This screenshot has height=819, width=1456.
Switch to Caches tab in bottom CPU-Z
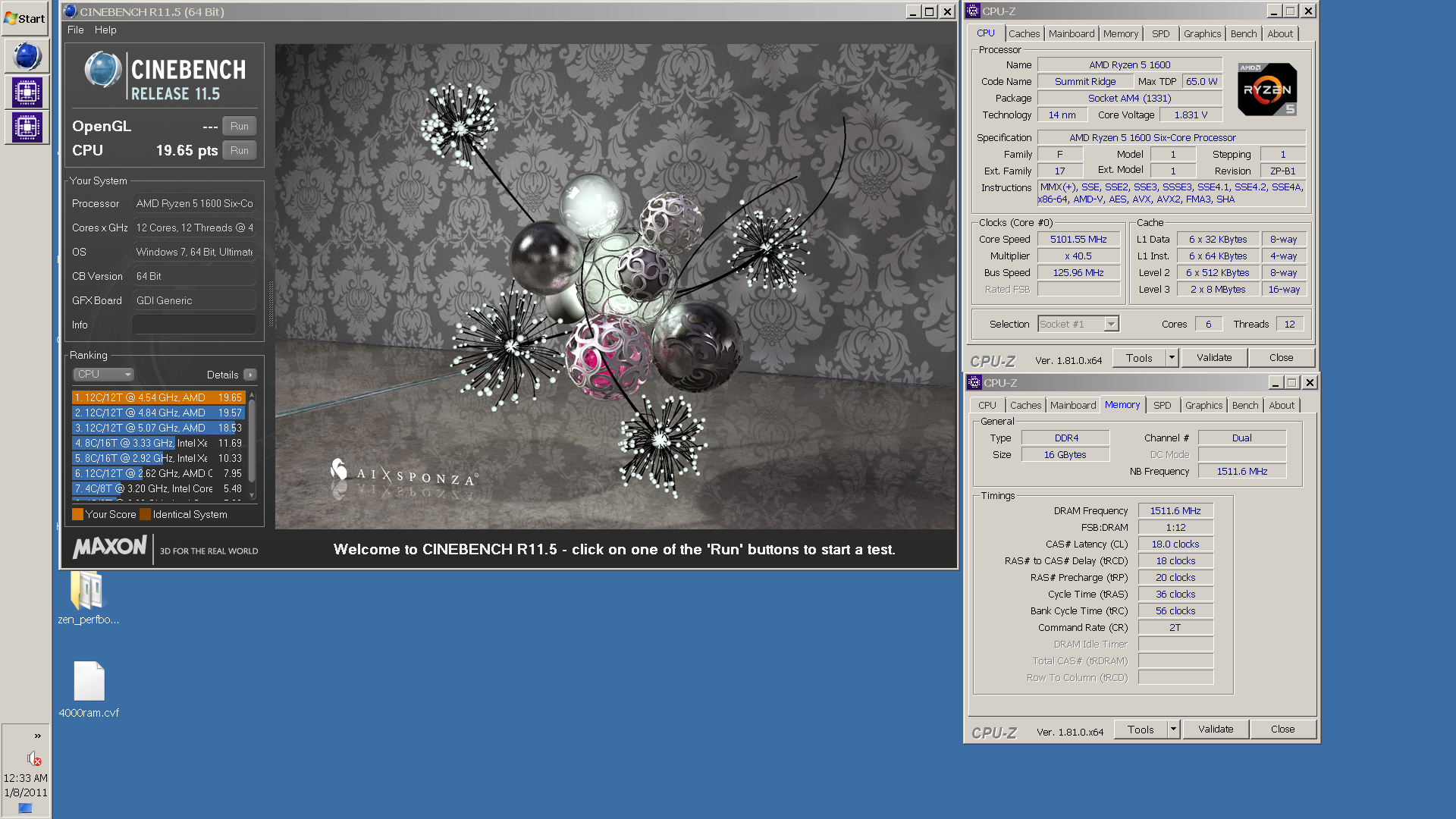(x=1025, y=406)
